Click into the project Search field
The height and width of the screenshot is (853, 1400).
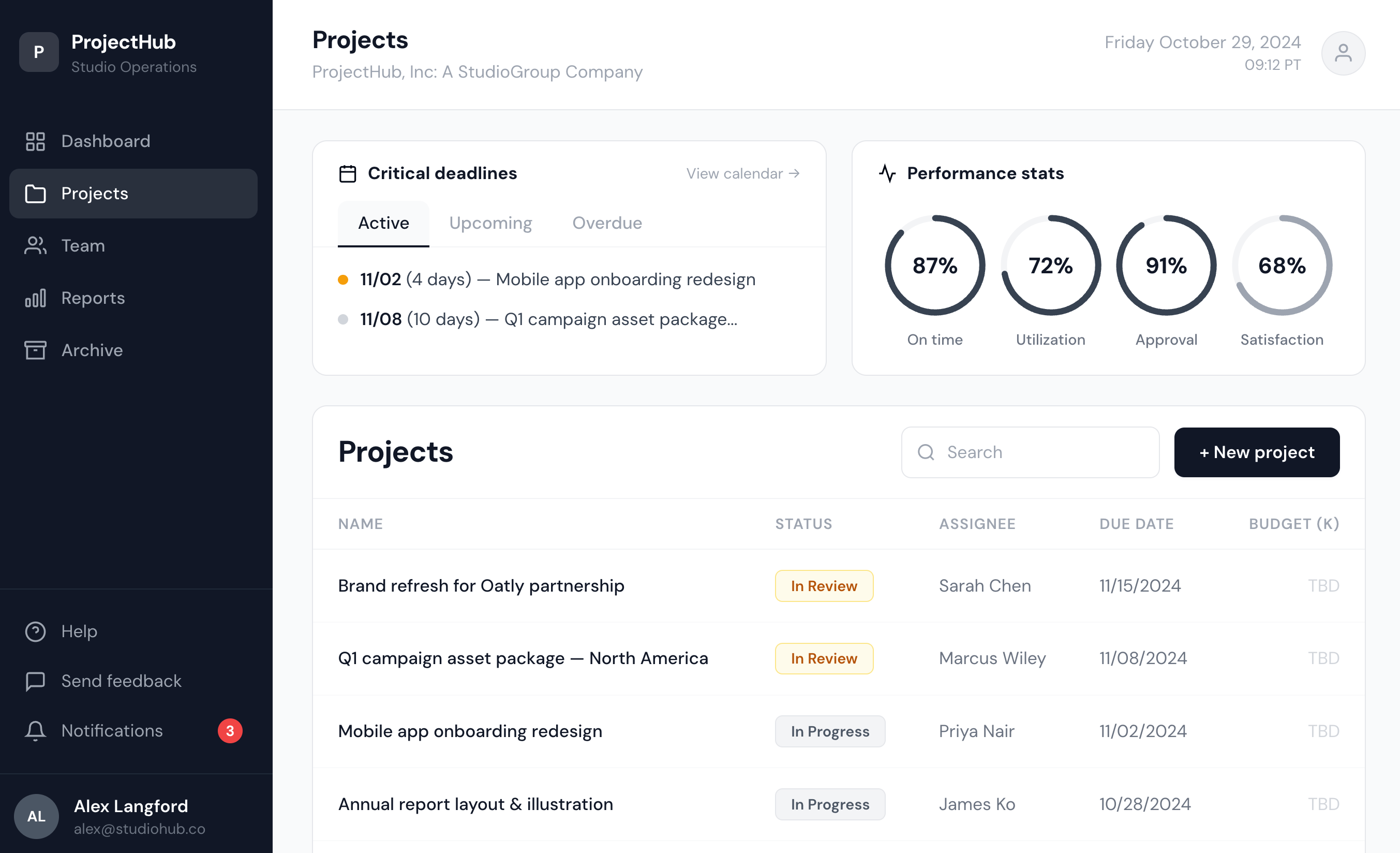(1030, 452)
